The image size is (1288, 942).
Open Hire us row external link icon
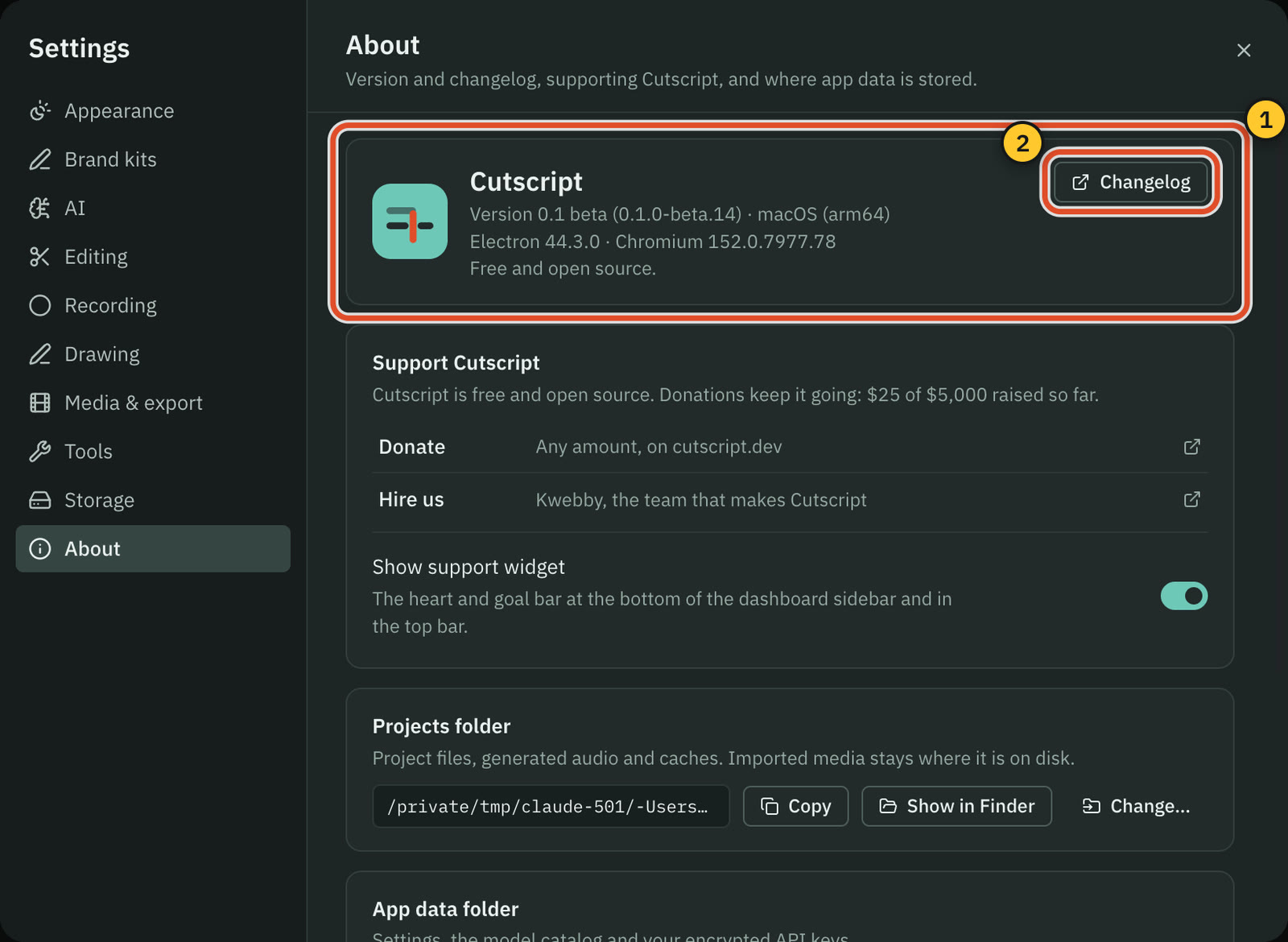(1192, 500)
